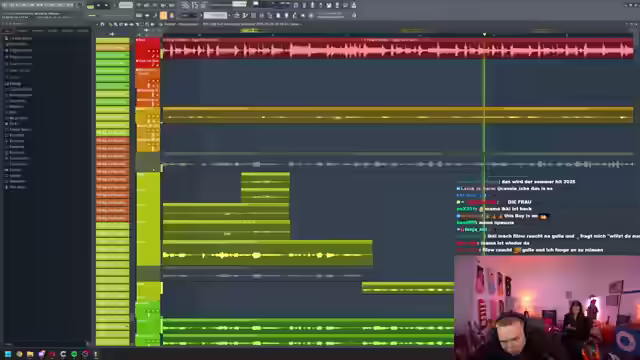The height and width of the screenshot is (360, 640).
Task: Open Spotify from the taskbar
Action: tap(74, 354)
